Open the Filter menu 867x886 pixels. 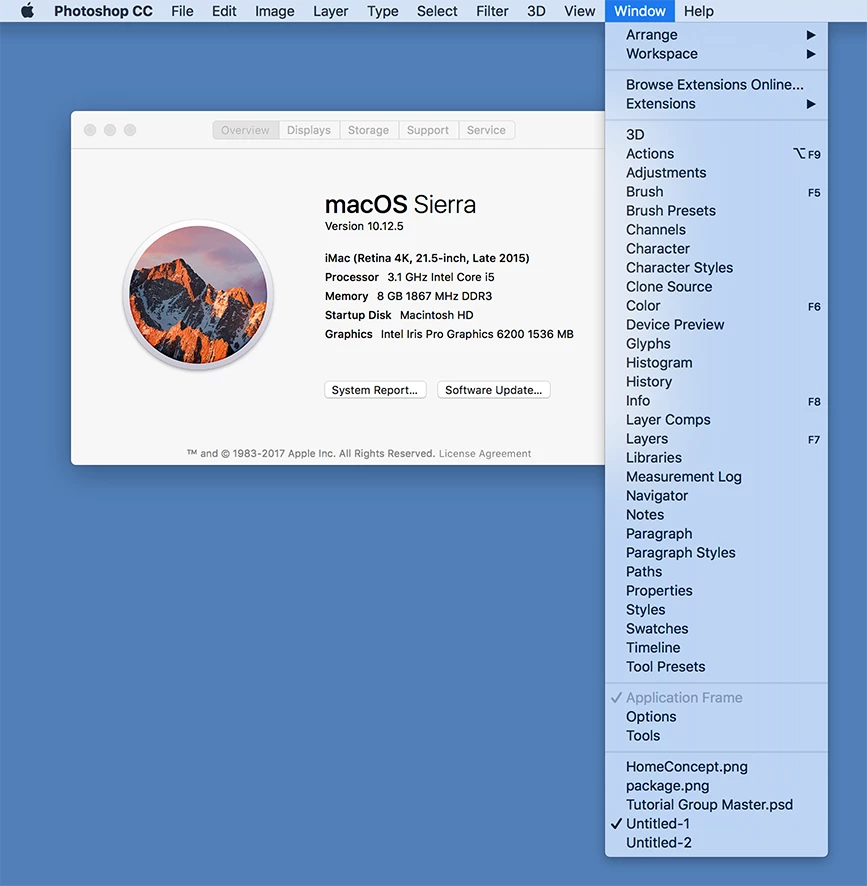492,11
